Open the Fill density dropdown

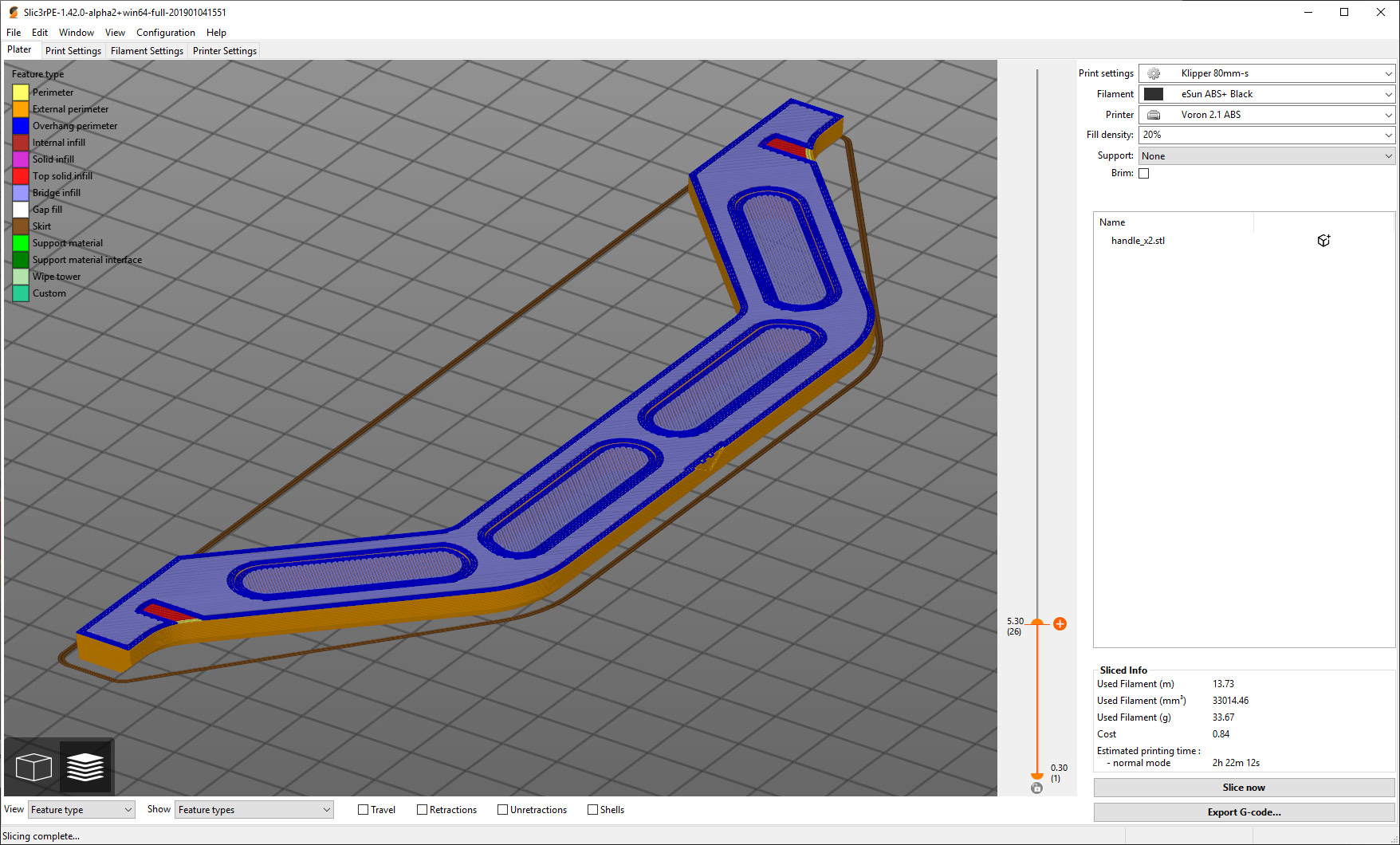1267,135
